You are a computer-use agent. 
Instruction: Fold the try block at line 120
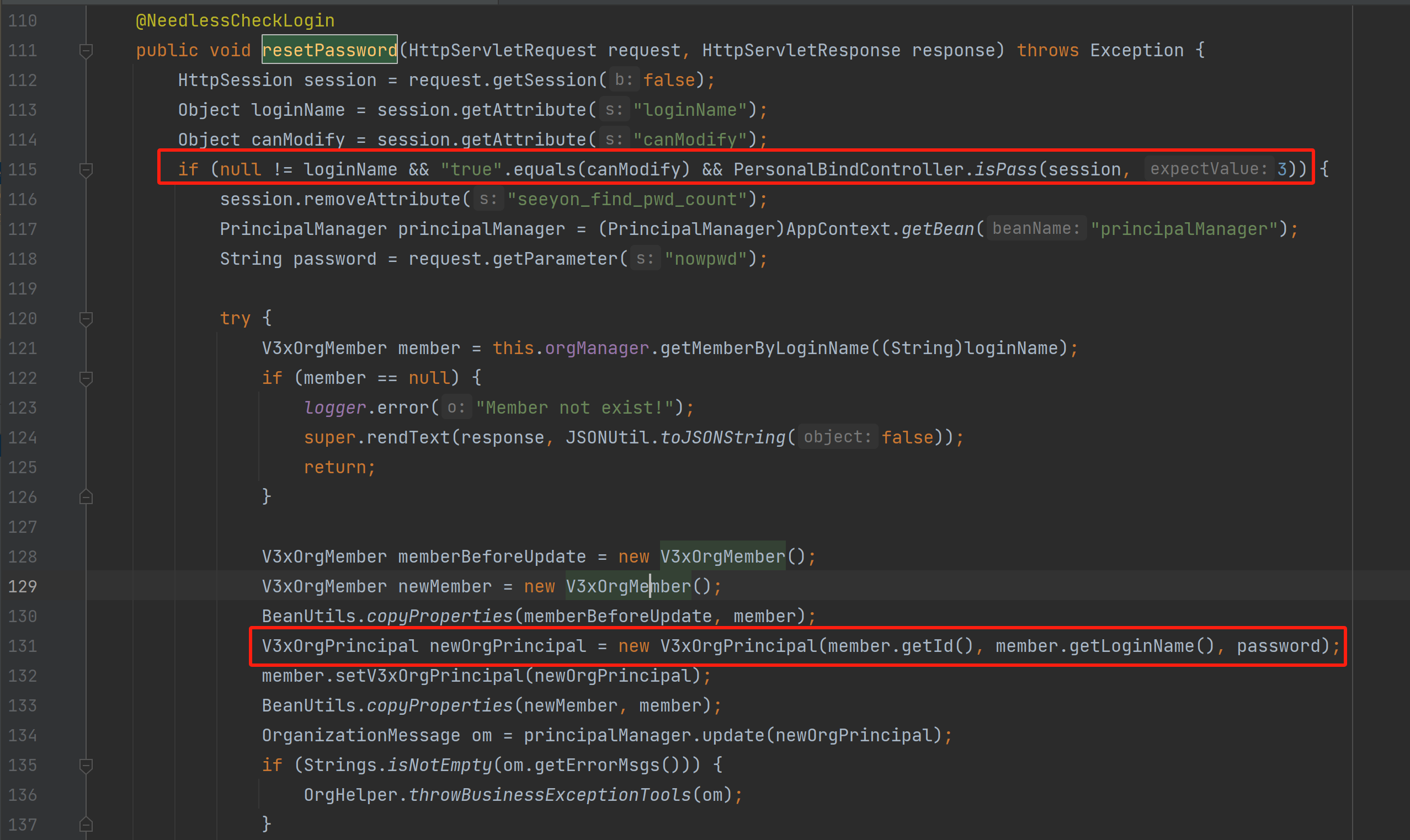click(86, 319)
